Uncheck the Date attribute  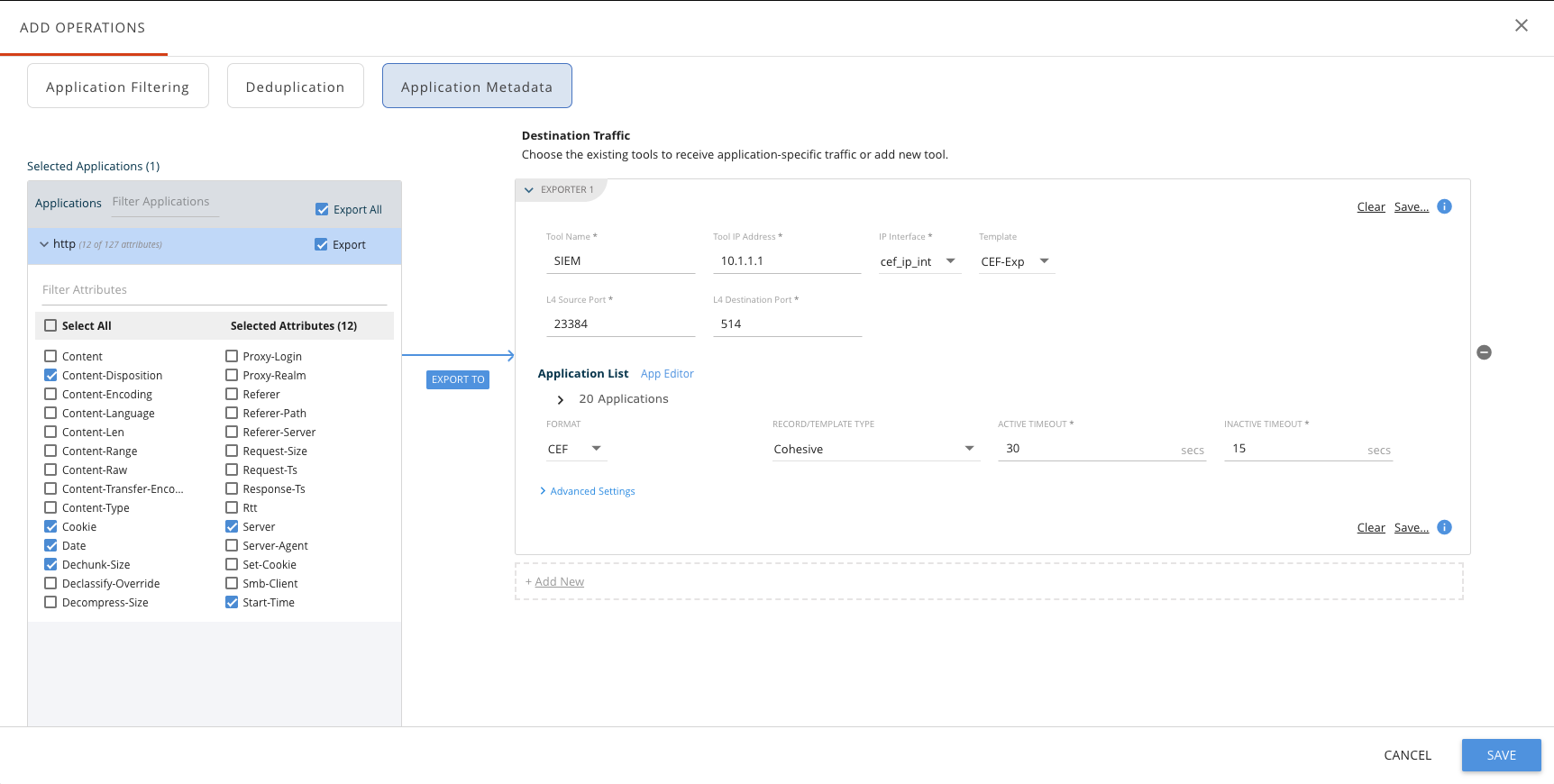pos(50,545)
